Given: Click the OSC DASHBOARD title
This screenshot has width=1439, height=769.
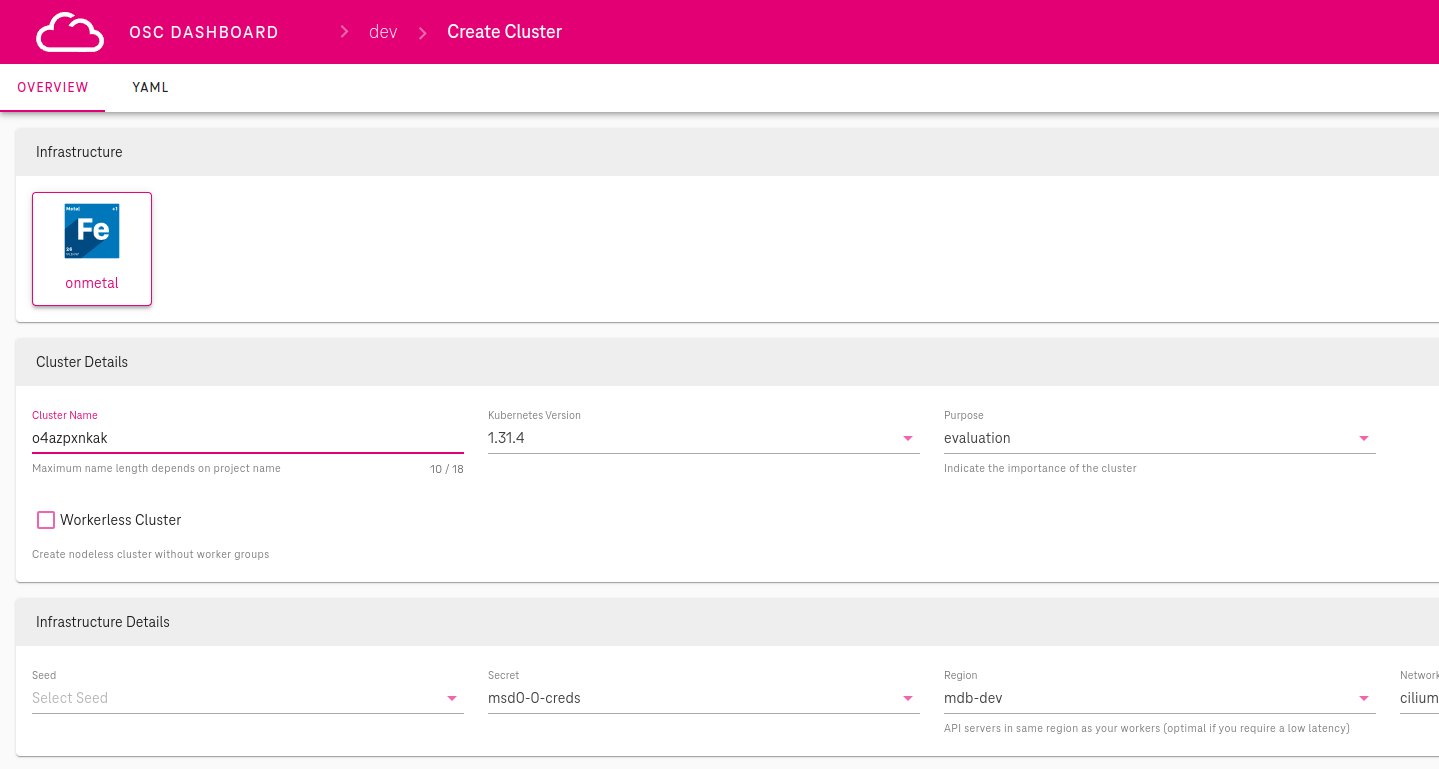Looking at the screenshot, I should pyautogui.click(x=204, y=32).
